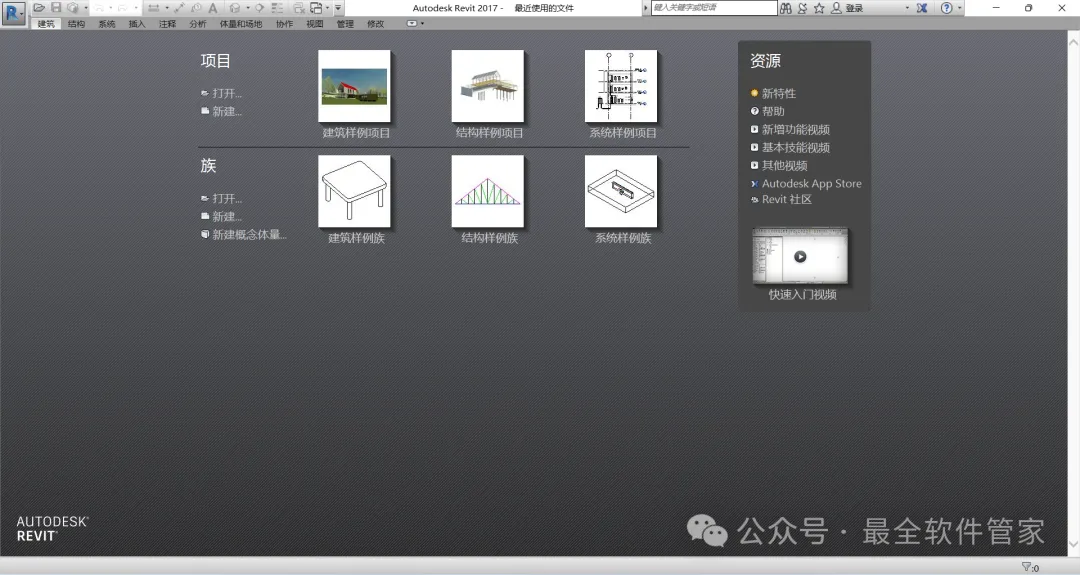The image size is (1080, 575).
Task: Click the binoculars search icon
Action: pos(786,8)
